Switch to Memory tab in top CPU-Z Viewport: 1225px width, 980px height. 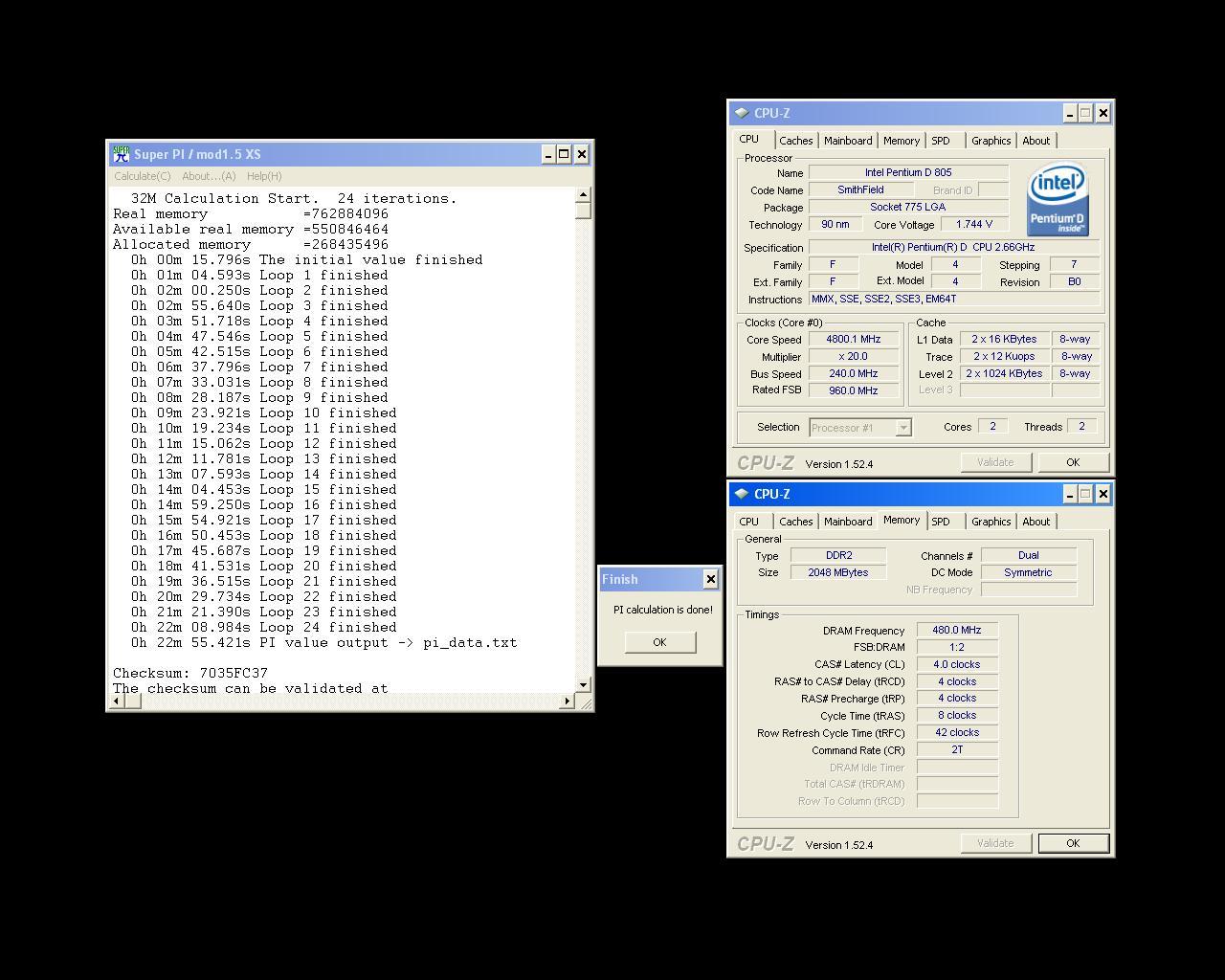point(902,141)
